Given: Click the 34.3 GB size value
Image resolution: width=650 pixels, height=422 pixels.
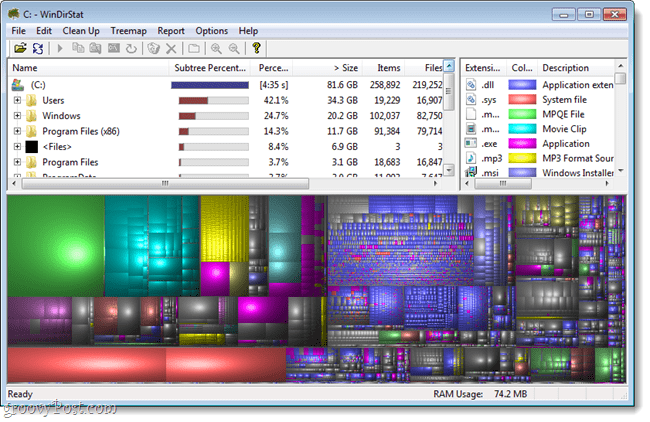Looking at the screenshot, I should (x=342, y=100).
